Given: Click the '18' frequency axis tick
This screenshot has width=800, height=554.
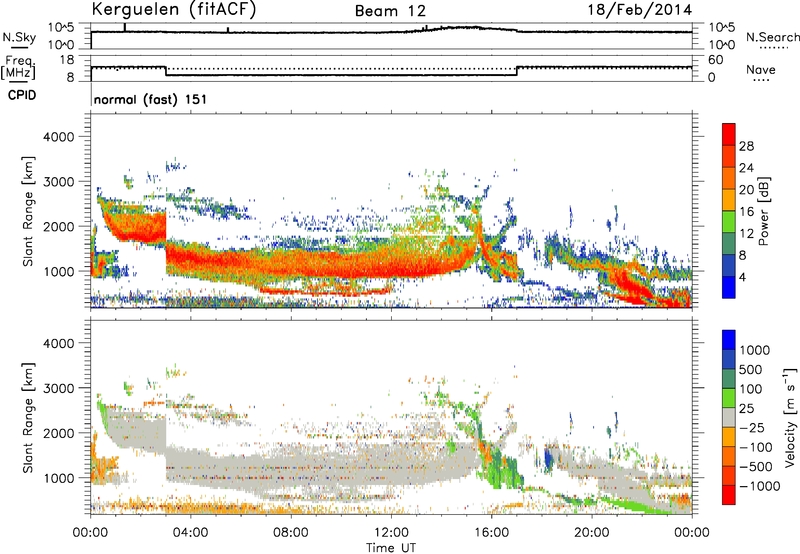Looking at the screenshot, I should 67,60.
